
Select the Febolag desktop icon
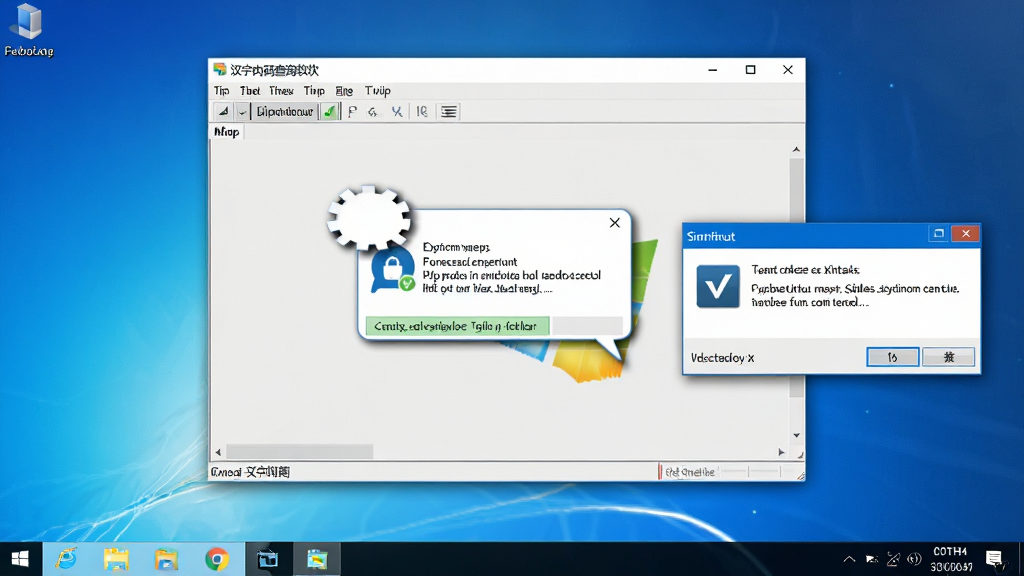(x=29, y=30)
